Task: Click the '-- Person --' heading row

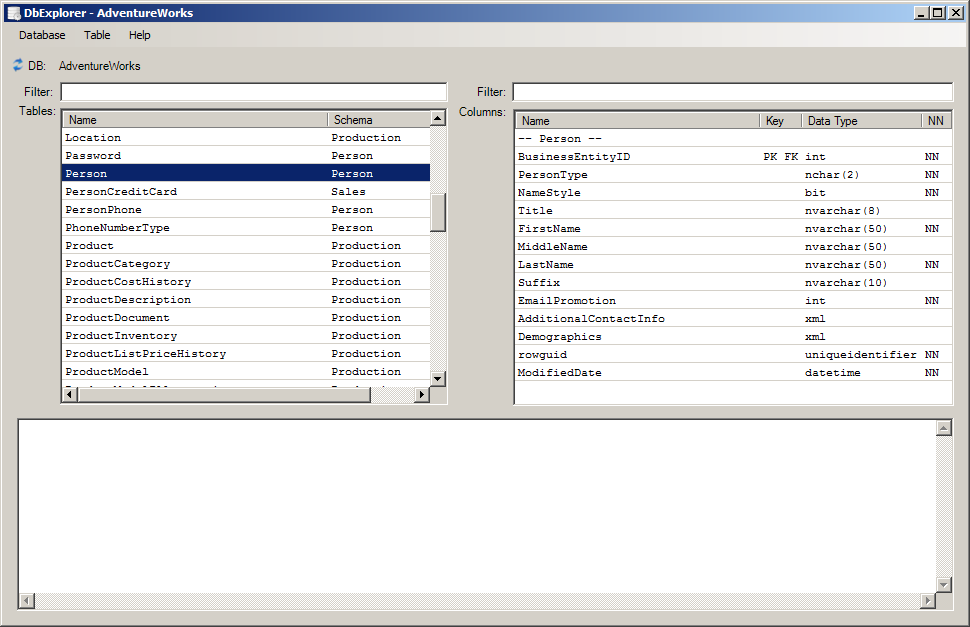Action: point(733,139)
